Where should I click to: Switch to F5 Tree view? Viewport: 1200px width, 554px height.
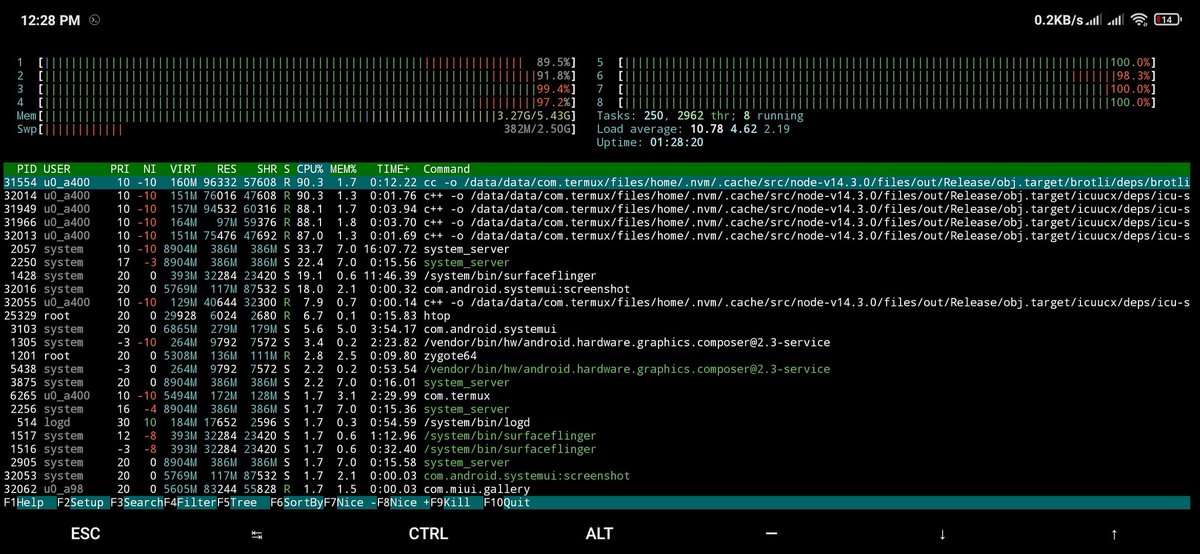pos(236,502)
